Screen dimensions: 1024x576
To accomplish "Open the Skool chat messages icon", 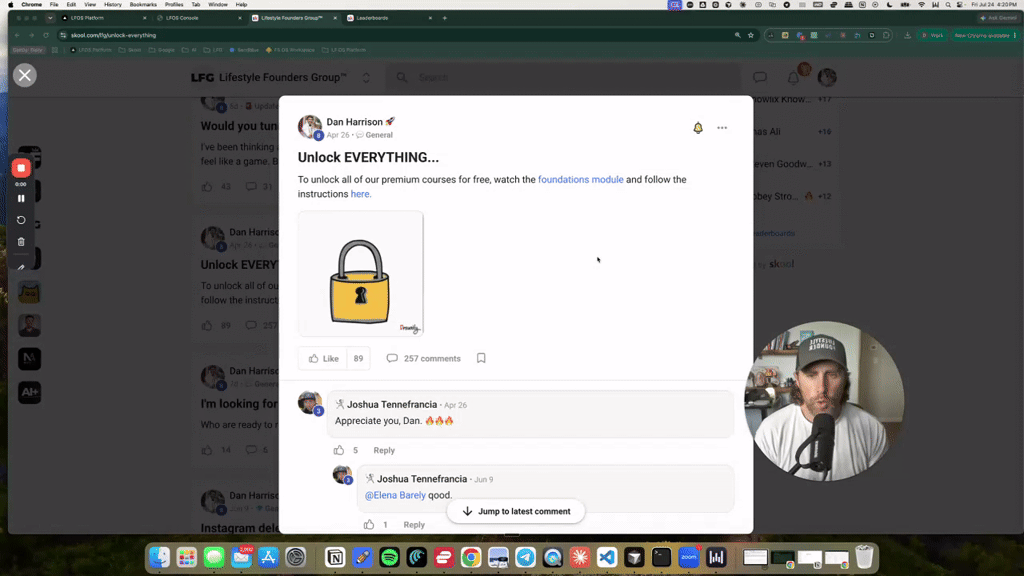I will coord(760,78).
